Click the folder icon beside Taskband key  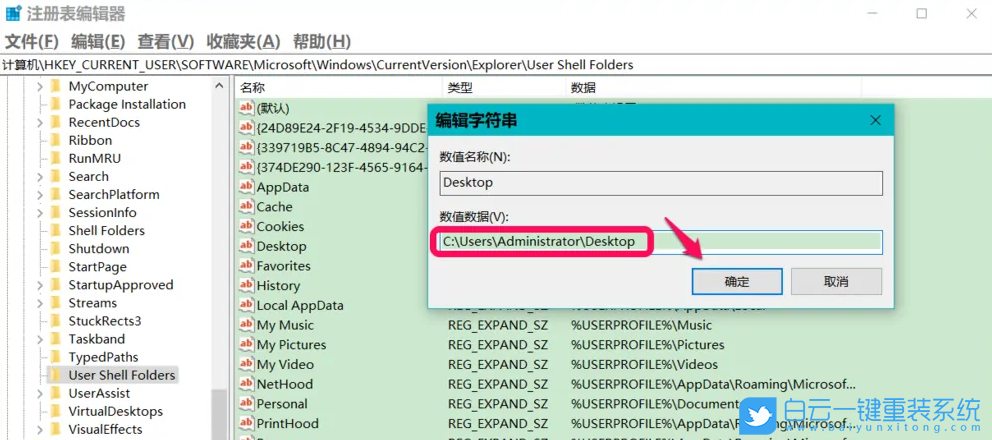[56, 339]
